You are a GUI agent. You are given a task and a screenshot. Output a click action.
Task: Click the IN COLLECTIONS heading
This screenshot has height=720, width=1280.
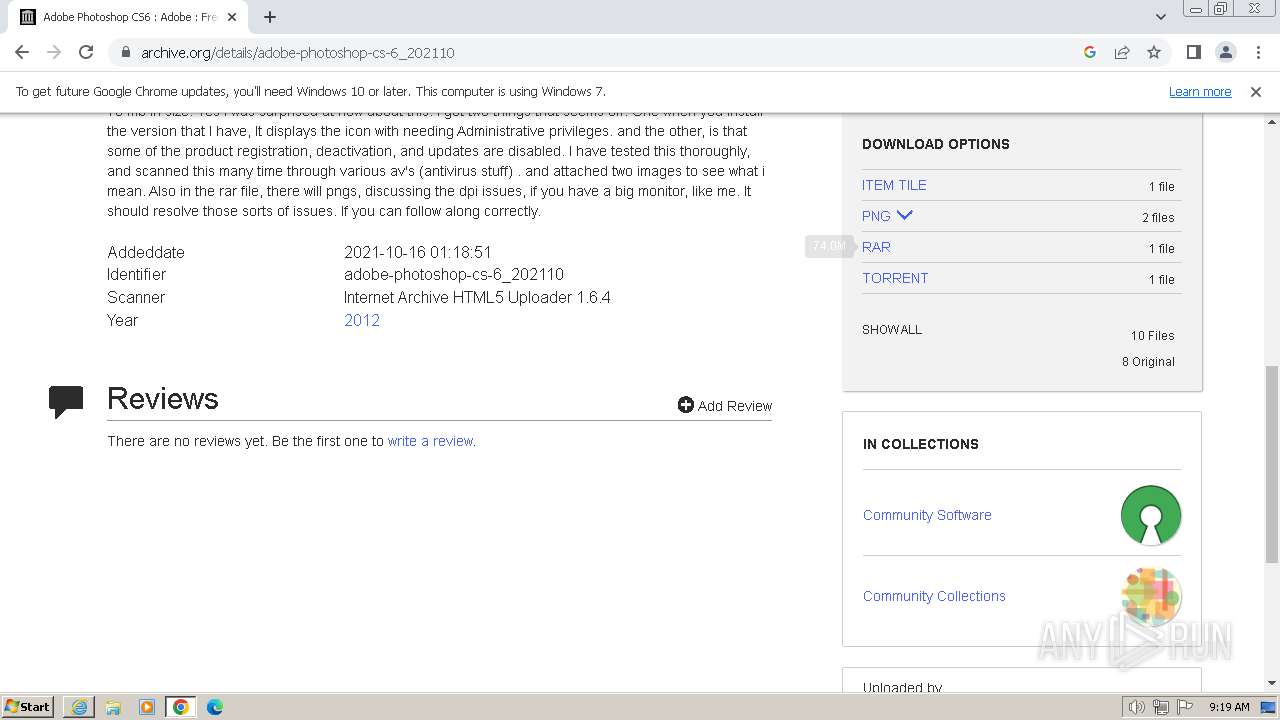(x=921, y=444)
